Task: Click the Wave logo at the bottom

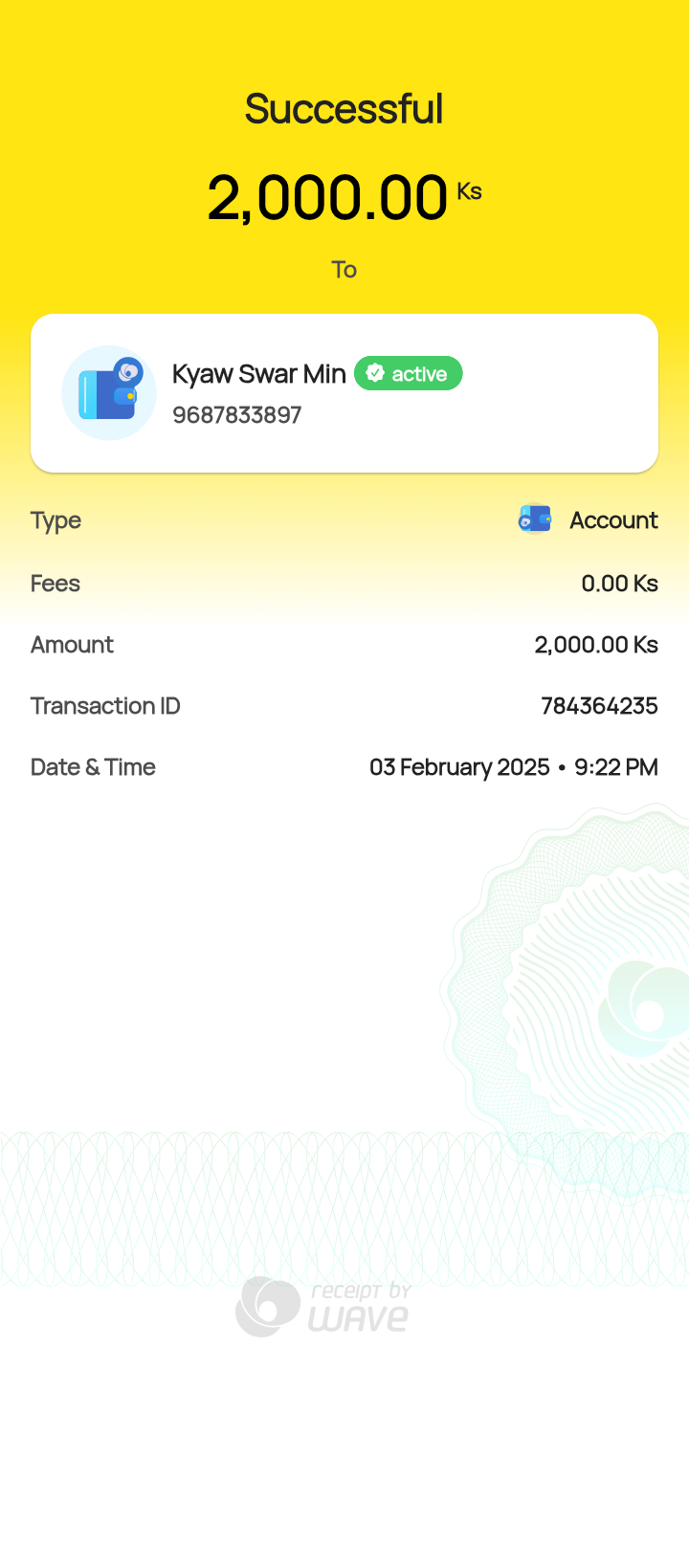Action: click(x=268, y=1307)
